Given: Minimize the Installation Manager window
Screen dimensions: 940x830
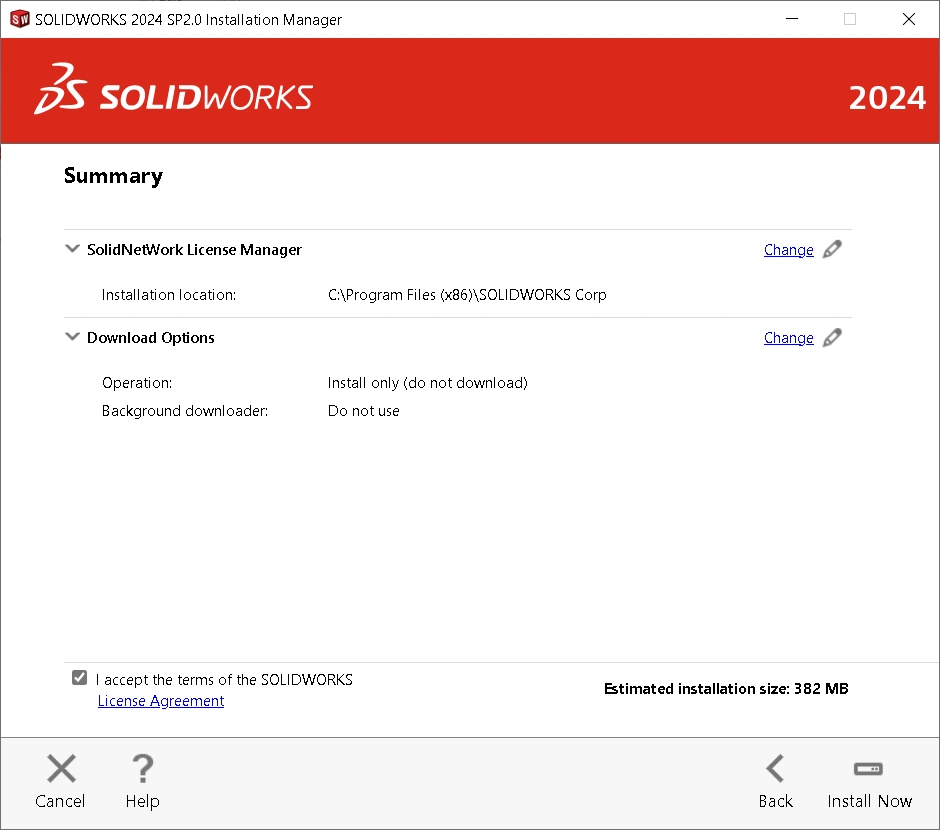Looking at the screenshot, I should click(x=792, y=19).
